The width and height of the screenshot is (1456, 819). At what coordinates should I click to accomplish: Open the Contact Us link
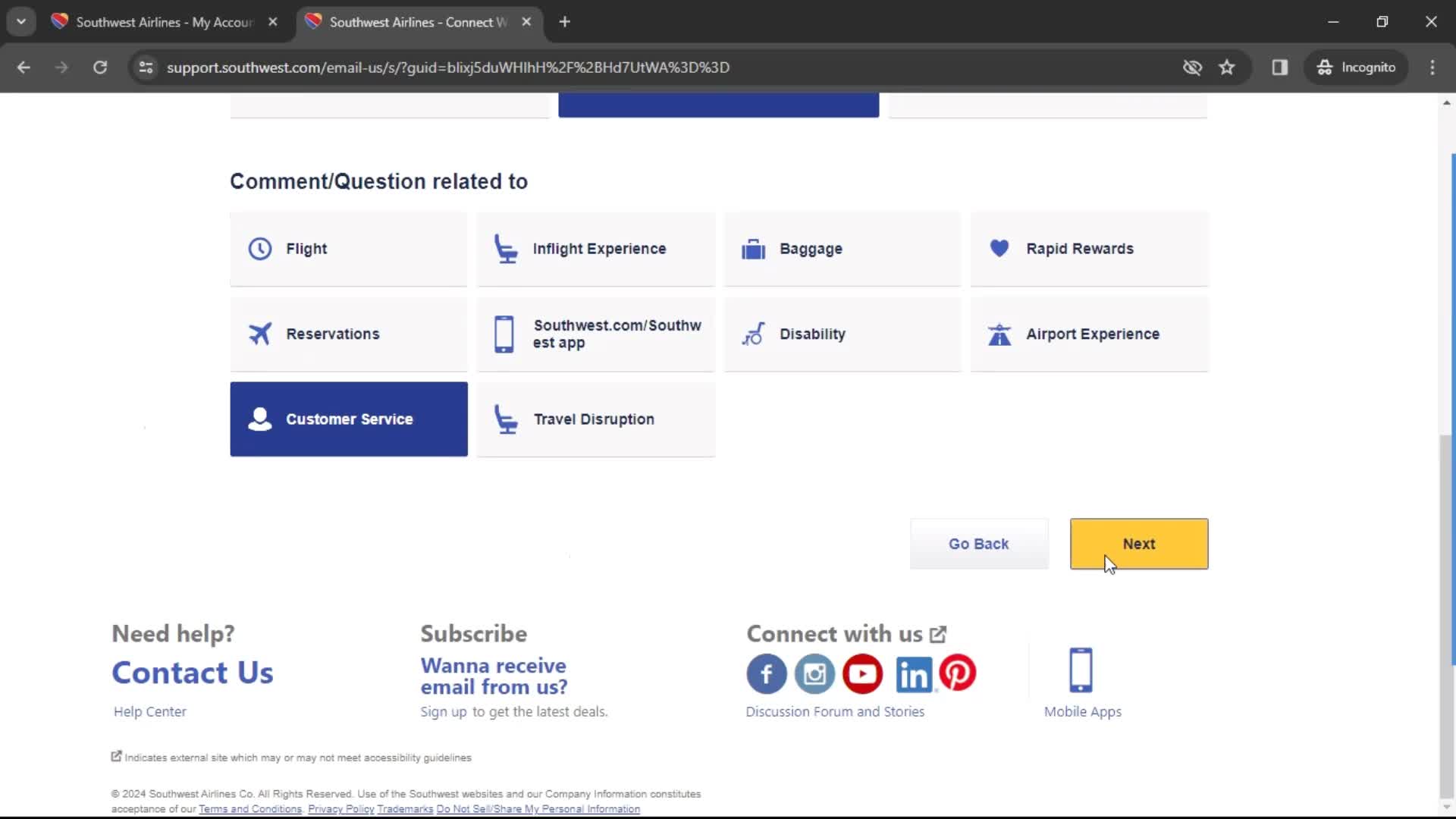point(193,673)
